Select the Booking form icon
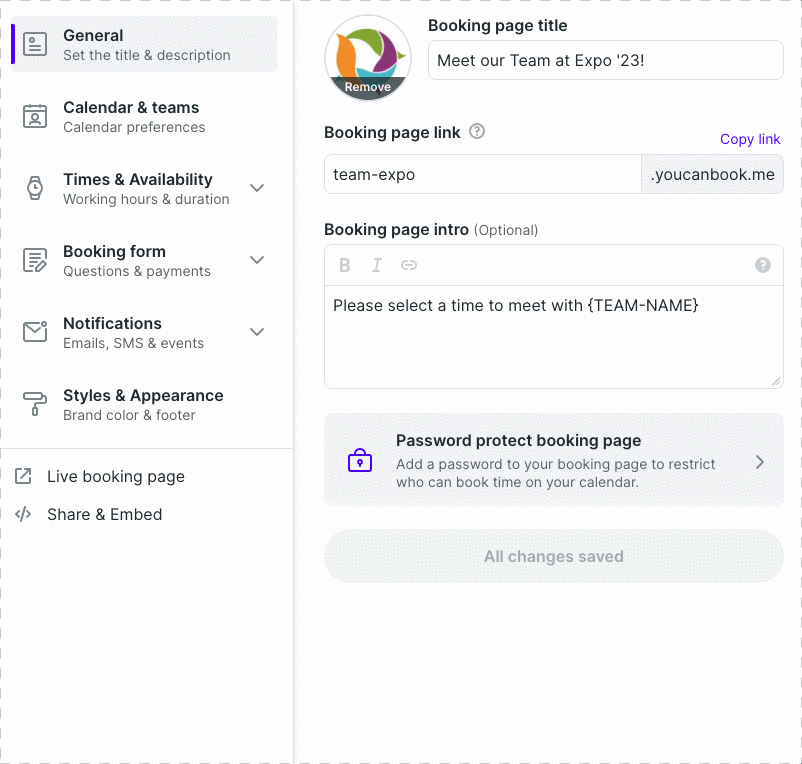The width and height of the screenshot is (802, 764). [x=33, y=260]
